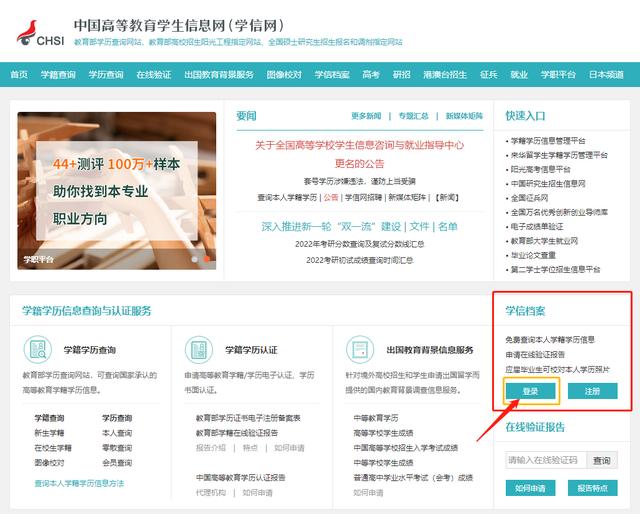Select the active orange carousel dot
The width and height of the screenshot is (640, 514).
click(207, 258)
